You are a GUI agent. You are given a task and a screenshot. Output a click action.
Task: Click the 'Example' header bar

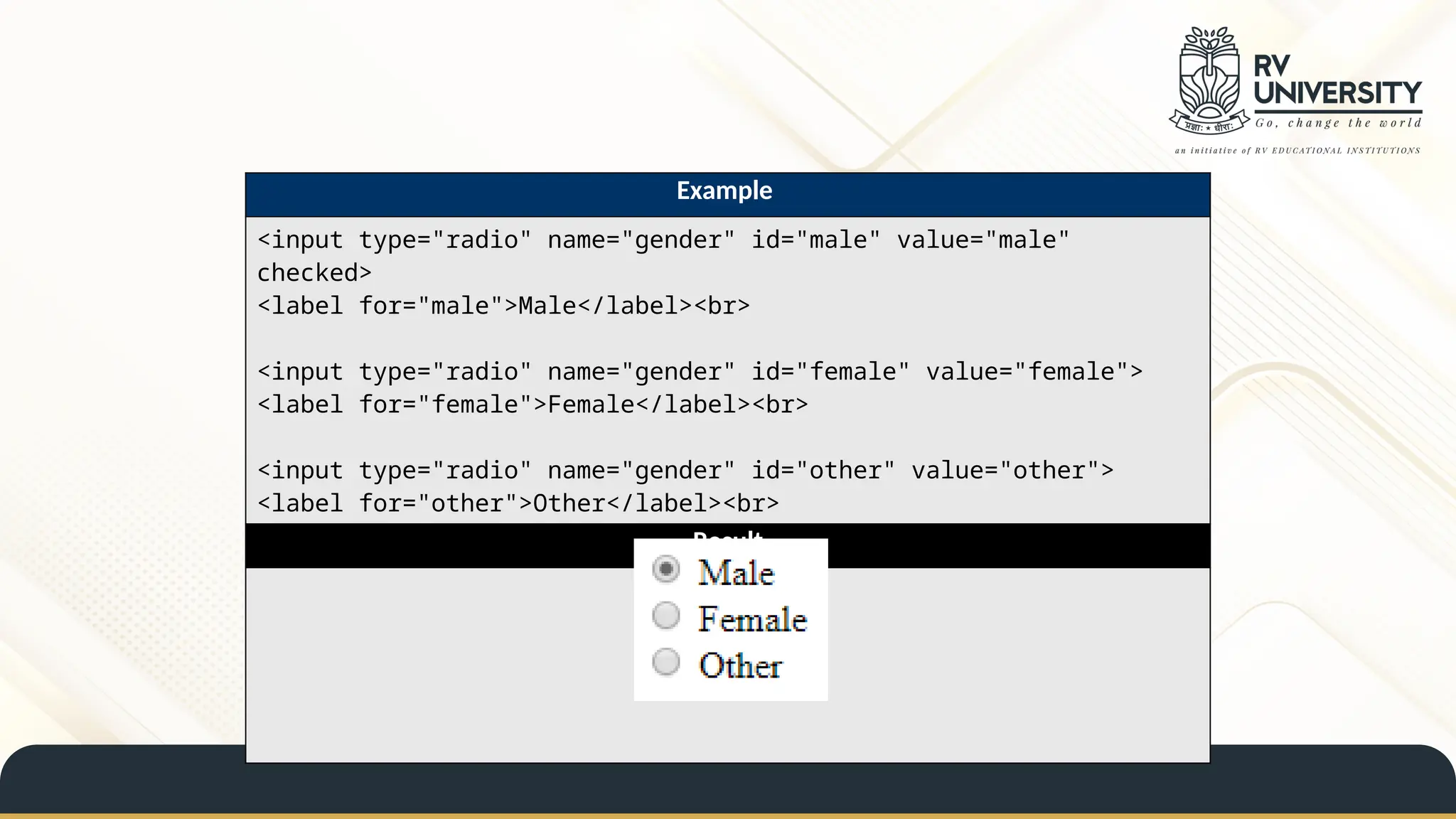(x=727, y=194)
